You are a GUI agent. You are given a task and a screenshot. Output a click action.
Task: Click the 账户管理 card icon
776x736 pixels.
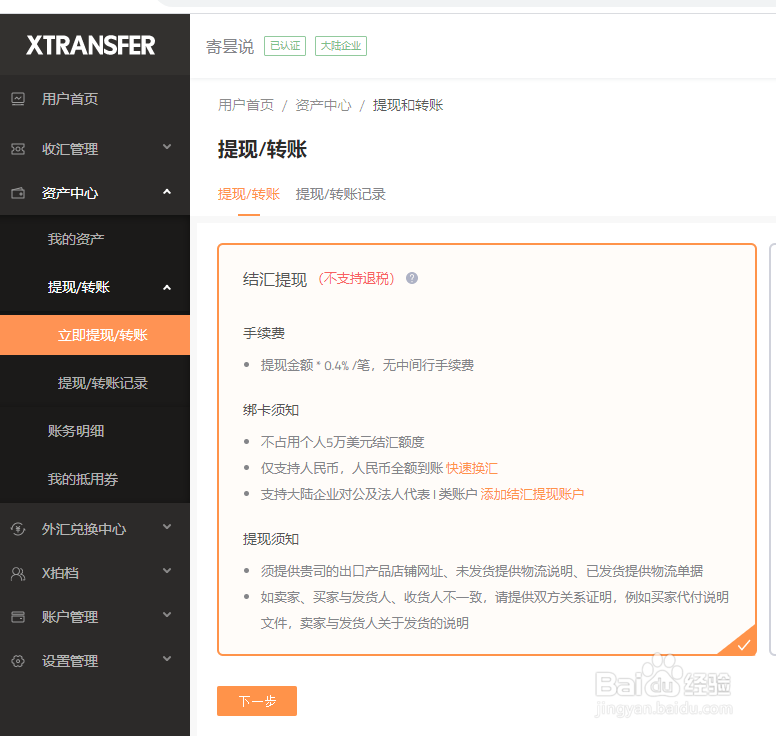pyautogui.click(x=18, y=617)
